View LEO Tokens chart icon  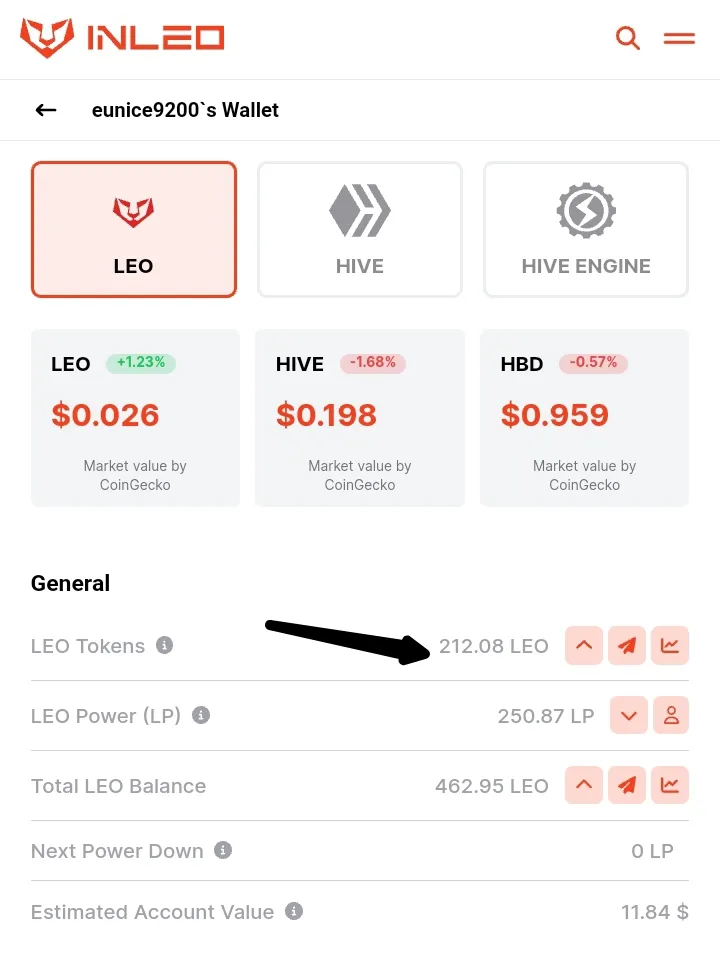pos(670,645)
